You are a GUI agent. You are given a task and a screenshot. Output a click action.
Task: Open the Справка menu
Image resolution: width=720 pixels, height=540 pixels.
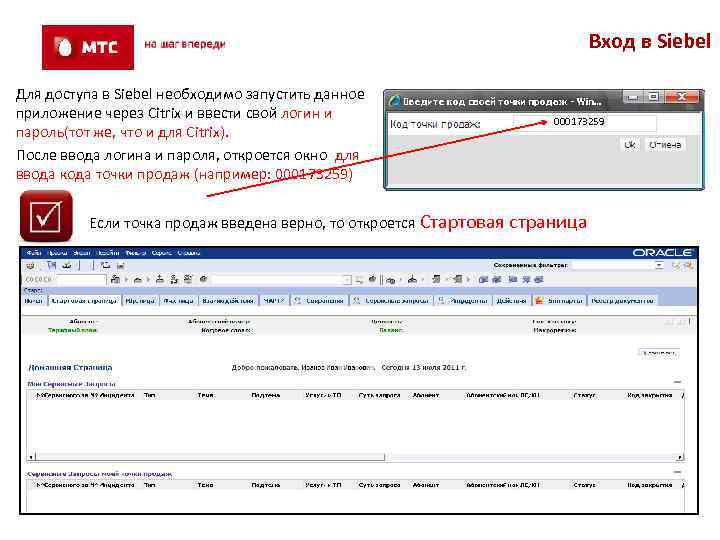point(189,253)
